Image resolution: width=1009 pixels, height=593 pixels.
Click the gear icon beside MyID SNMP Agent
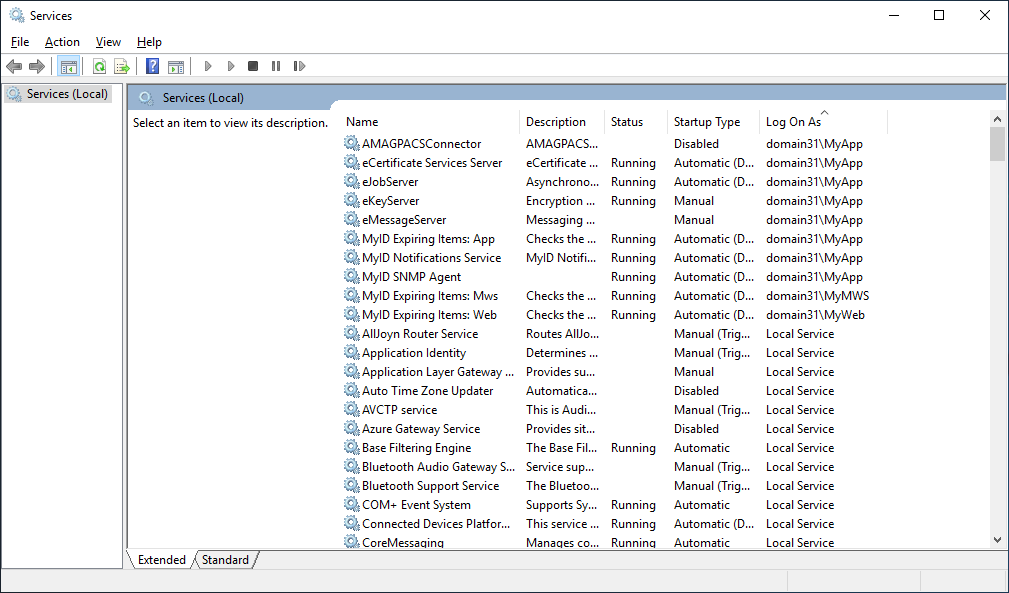point(351,277)
